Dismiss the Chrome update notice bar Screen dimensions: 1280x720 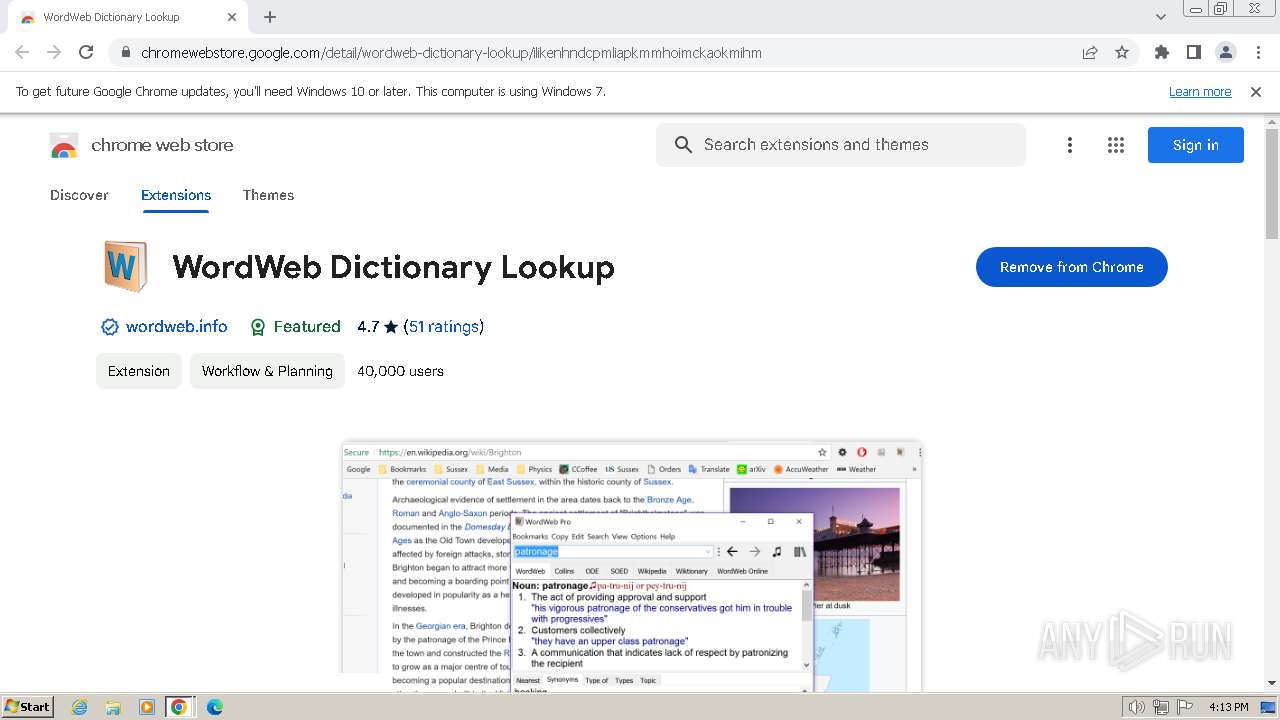point(1256,92)
